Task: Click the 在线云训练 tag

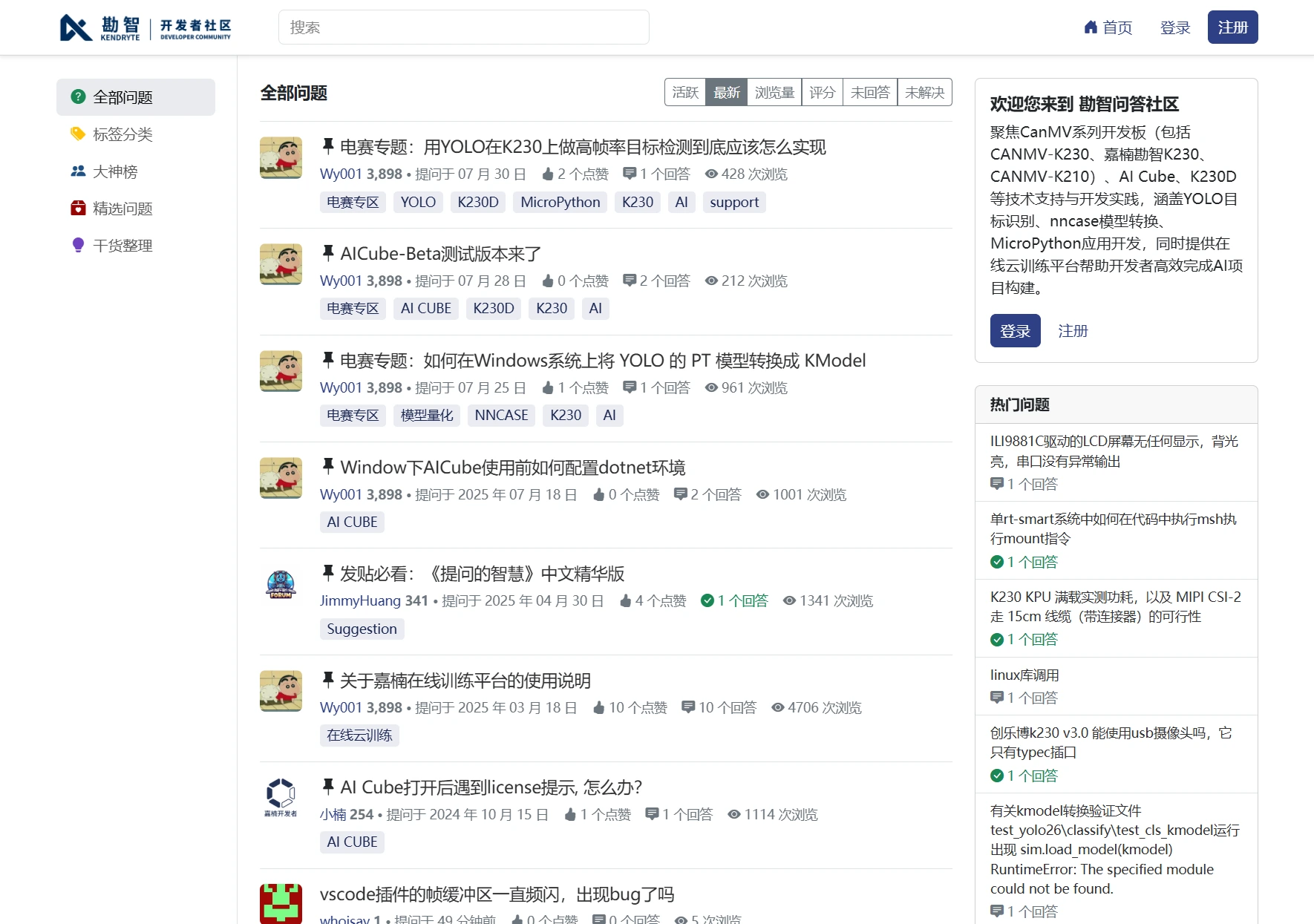Action: tap(359, 735)
